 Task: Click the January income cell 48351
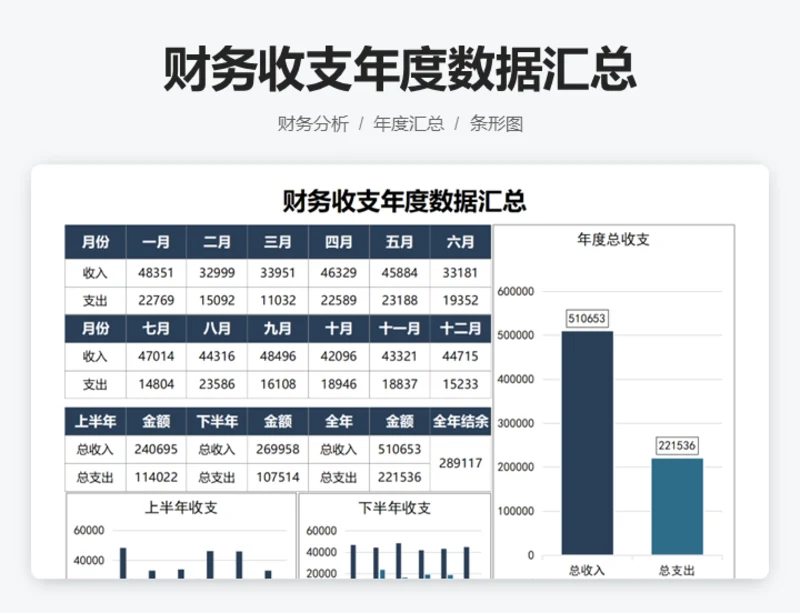tap(156, 273)
